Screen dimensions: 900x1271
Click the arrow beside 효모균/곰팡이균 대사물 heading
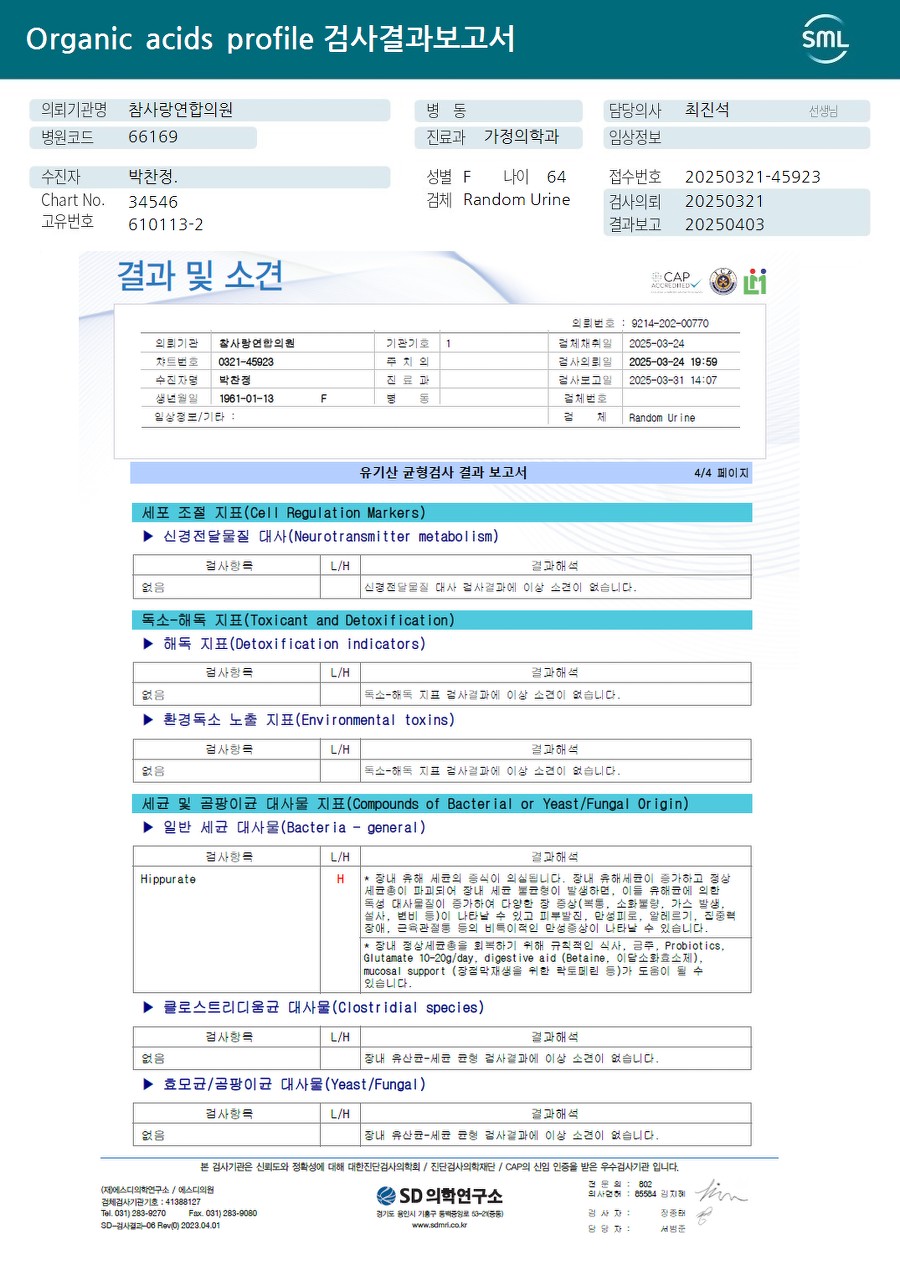click(148, 1084)
